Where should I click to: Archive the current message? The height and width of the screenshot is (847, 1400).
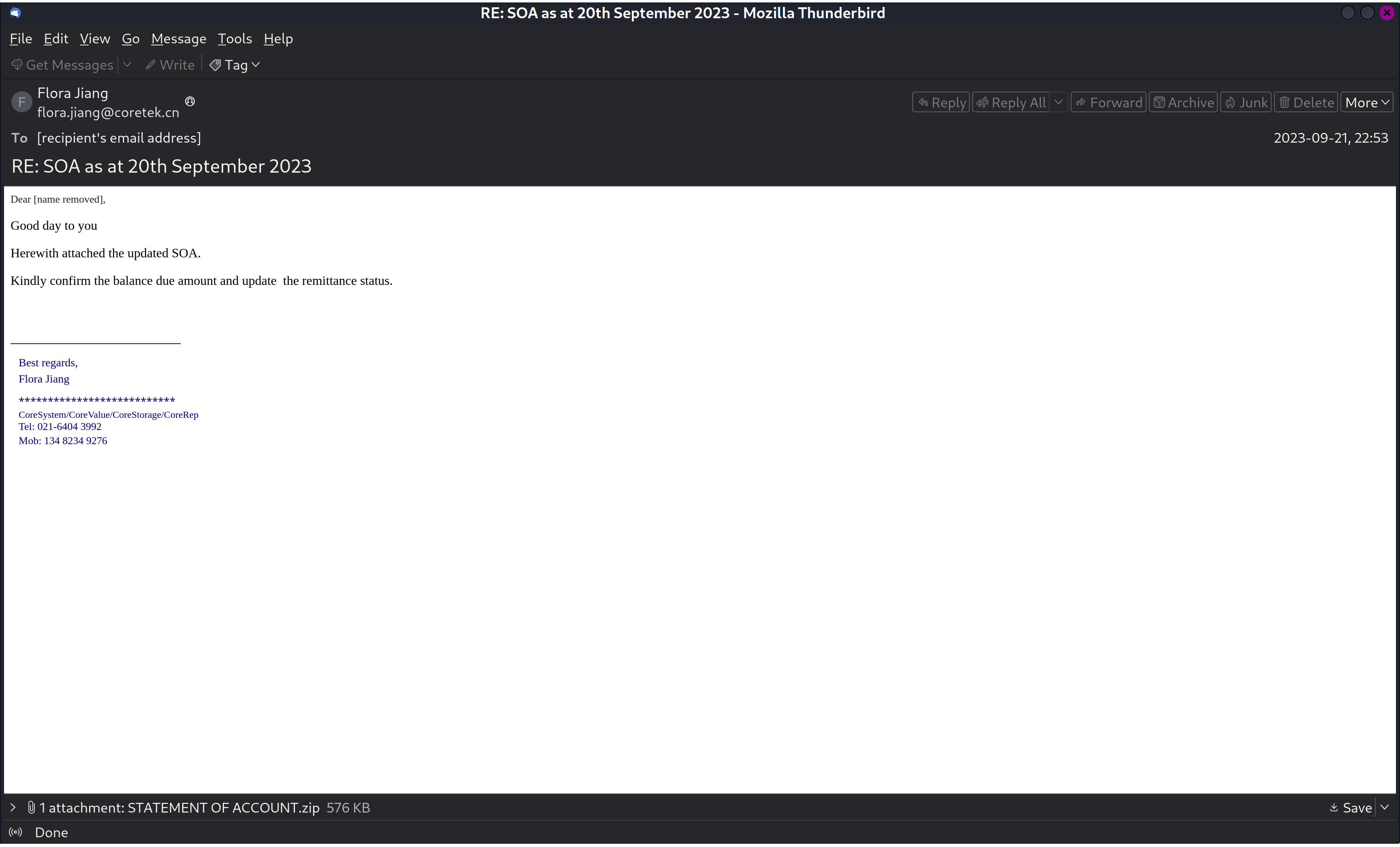tap(1183, 102)
